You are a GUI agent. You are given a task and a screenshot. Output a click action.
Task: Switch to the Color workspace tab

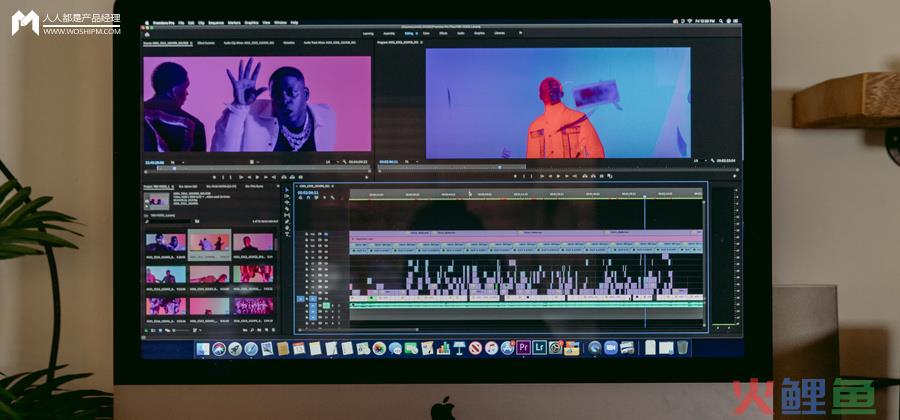[425, 33]
